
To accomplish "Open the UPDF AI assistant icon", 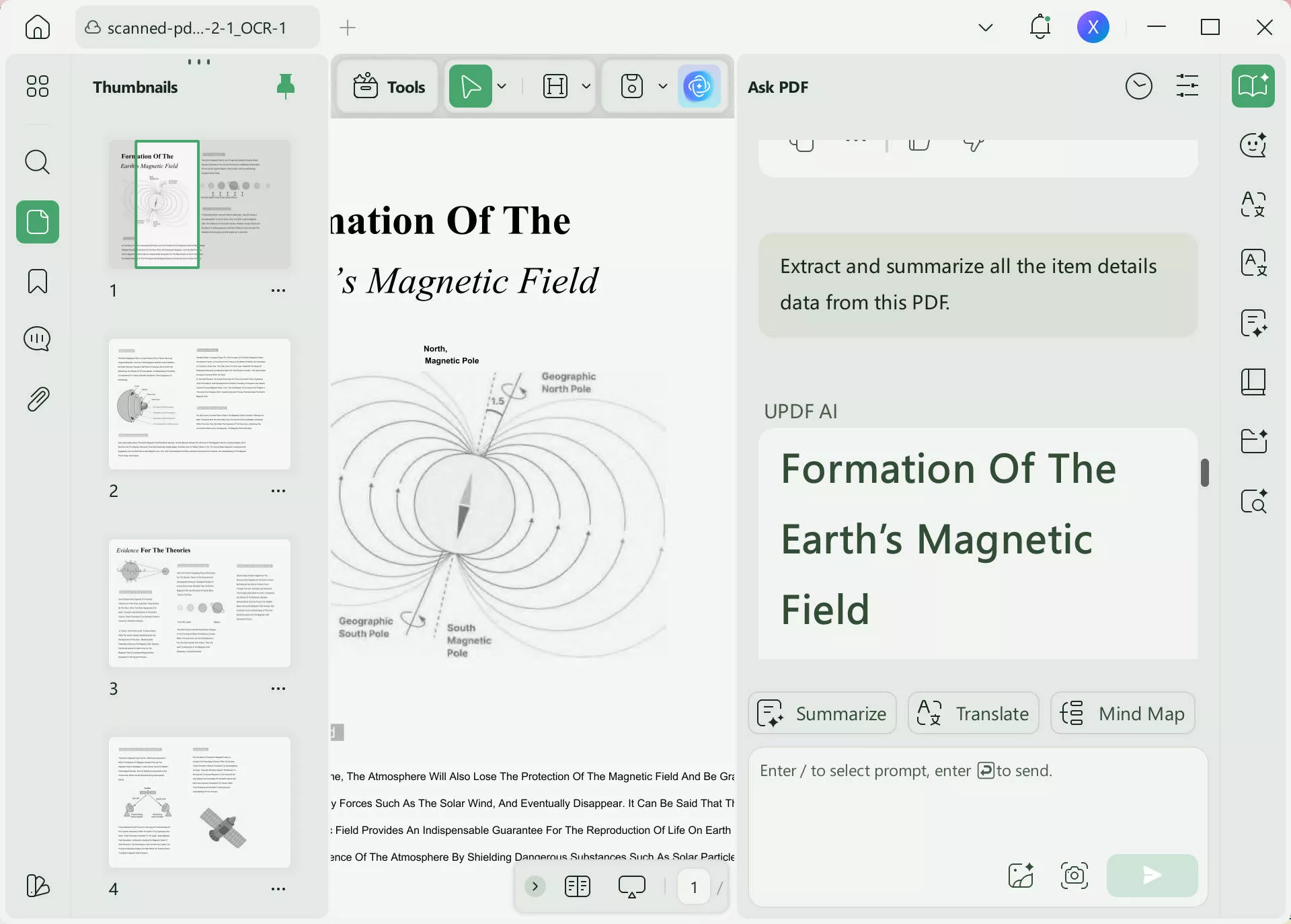I will pos(700,86).
